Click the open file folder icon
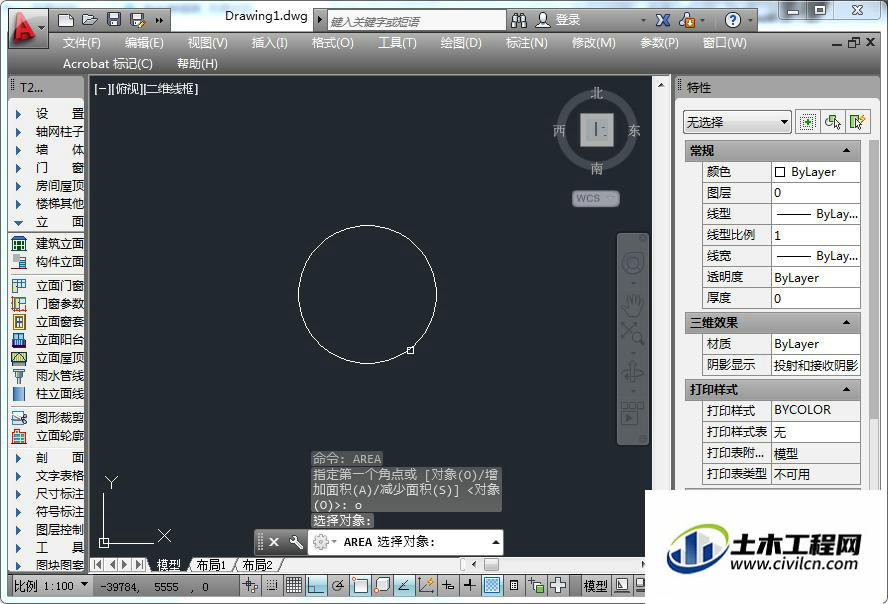888x604 pixels. 89,20
